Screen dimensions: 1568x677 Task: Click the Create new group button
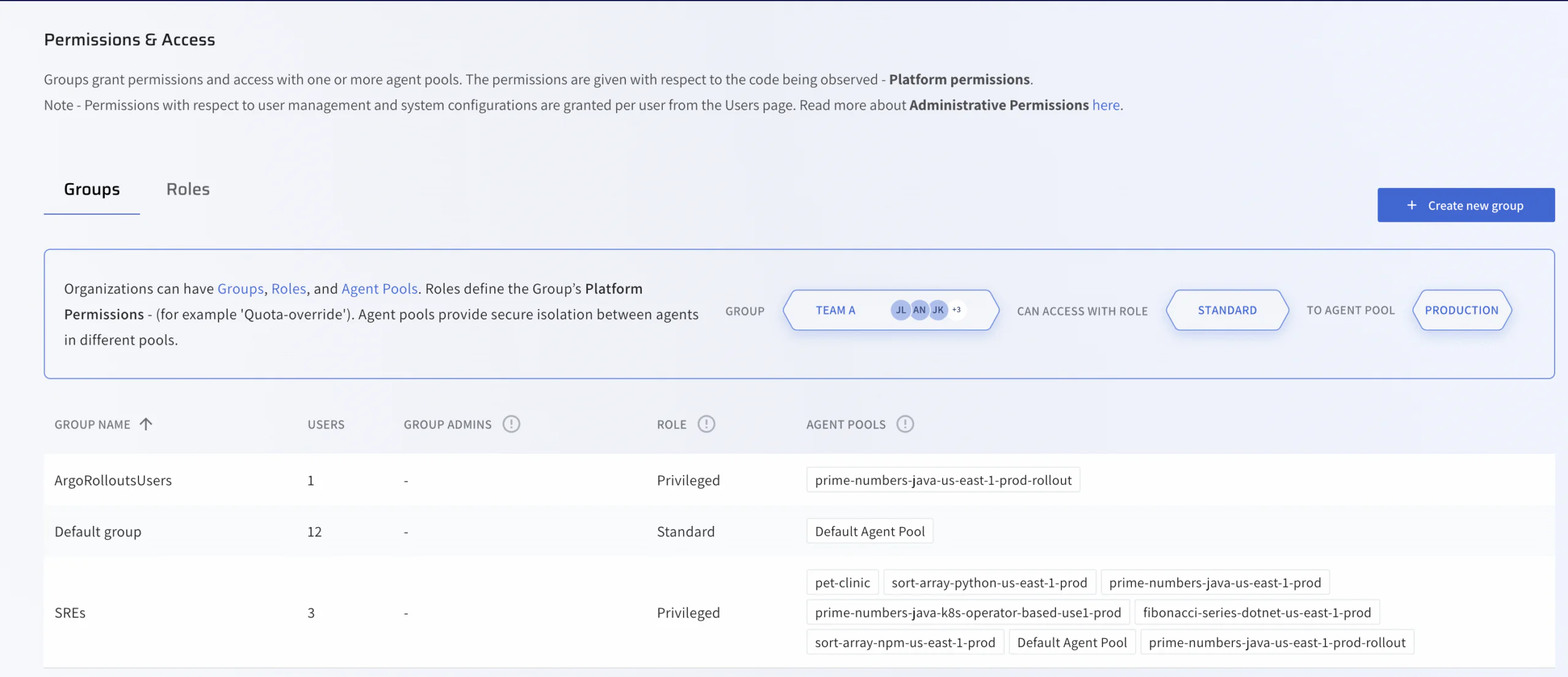click(x=1466, y=205)
